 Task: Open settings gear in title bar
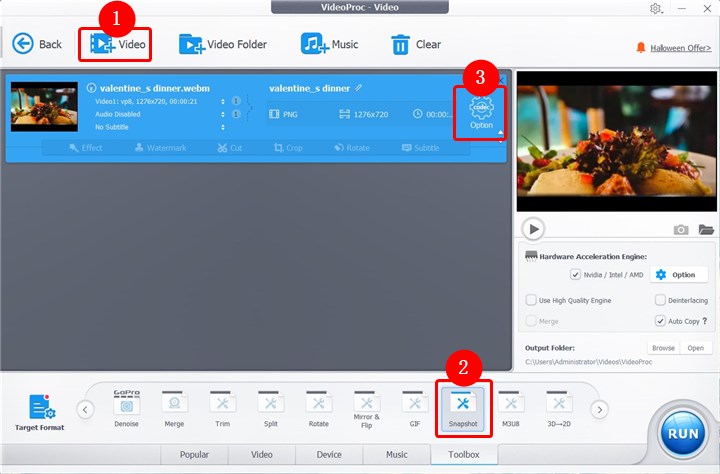click(655, 8)
